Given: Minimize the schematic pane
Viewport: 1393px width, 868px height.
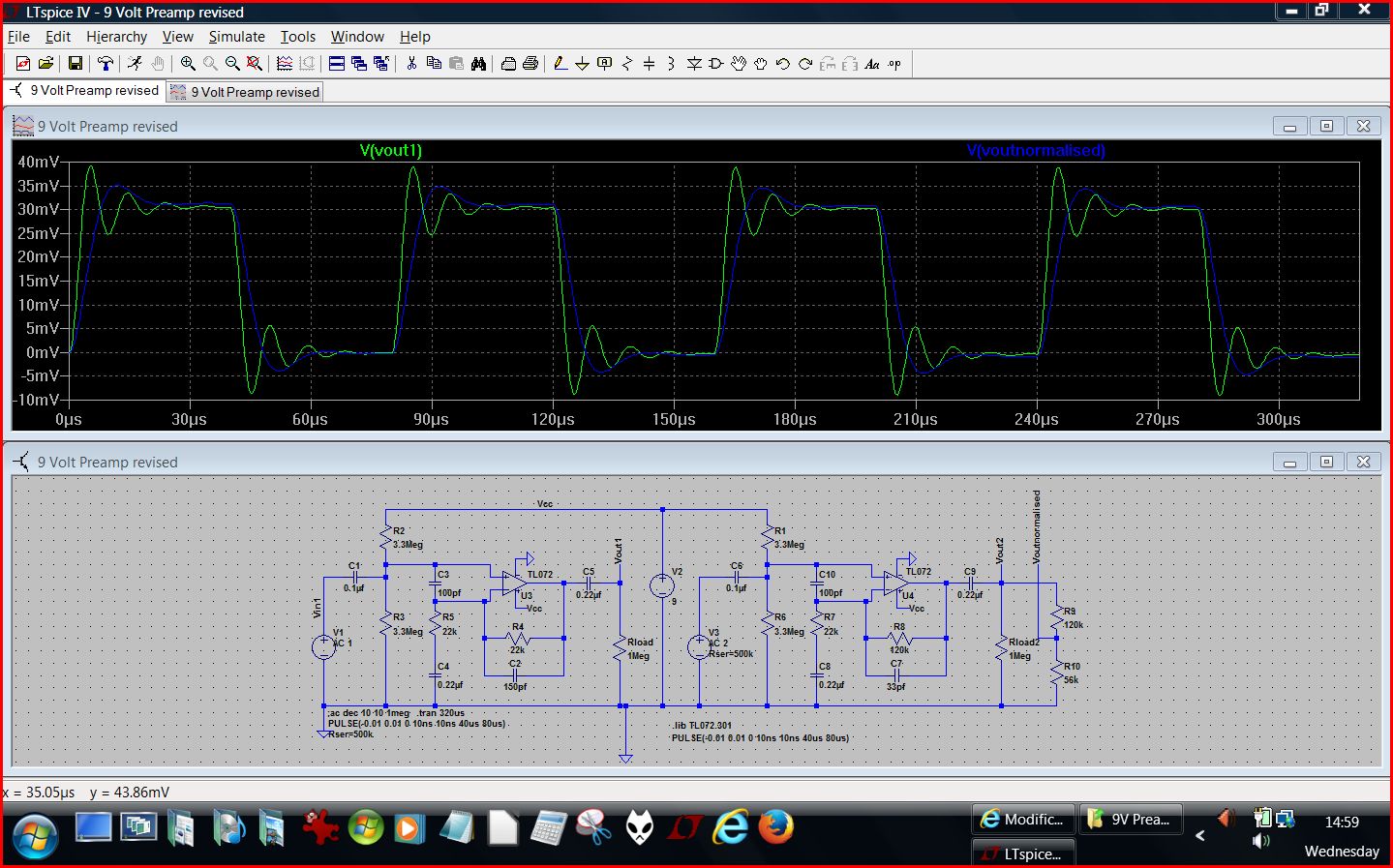Looking at the screenshot, I should 1289,462.
